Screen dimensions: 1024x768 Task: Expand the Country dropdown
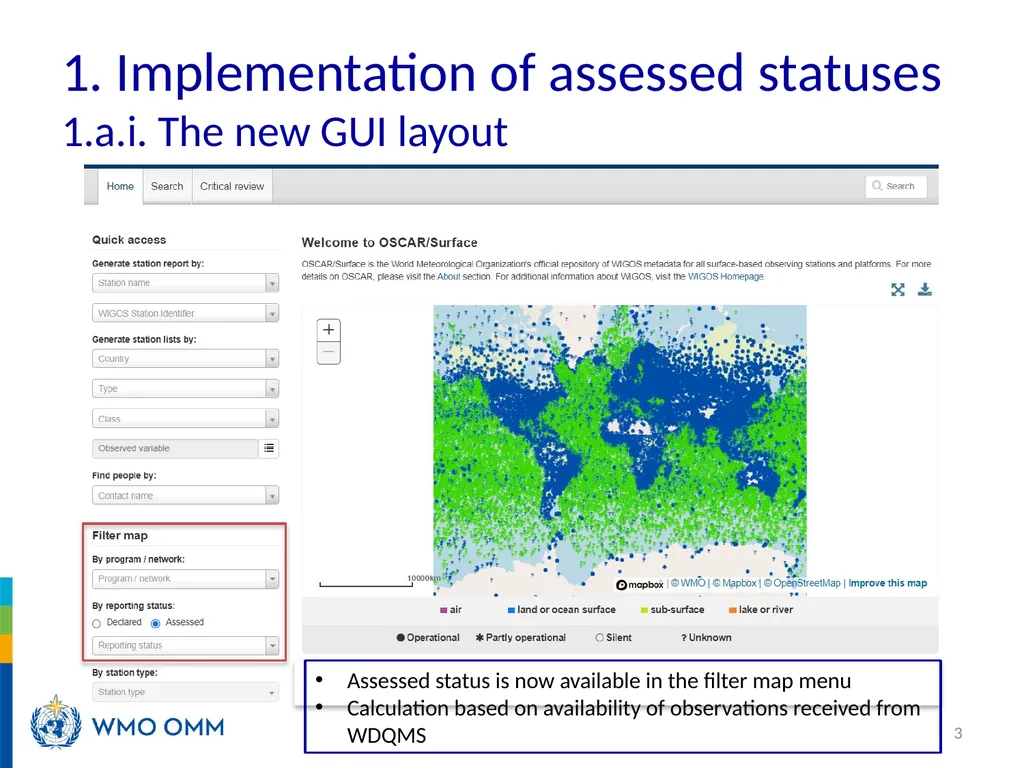coord(185,359)
